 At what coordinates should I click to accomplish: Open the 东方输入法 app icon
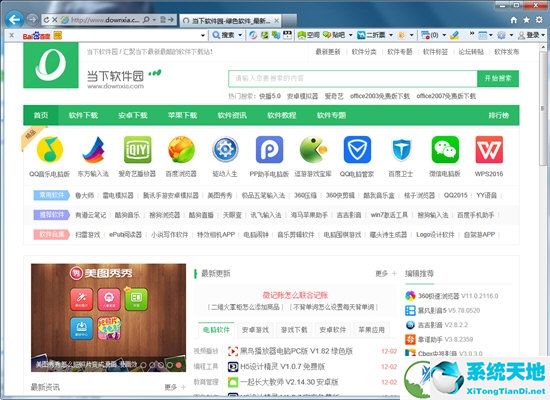click(x=93, y=149)
